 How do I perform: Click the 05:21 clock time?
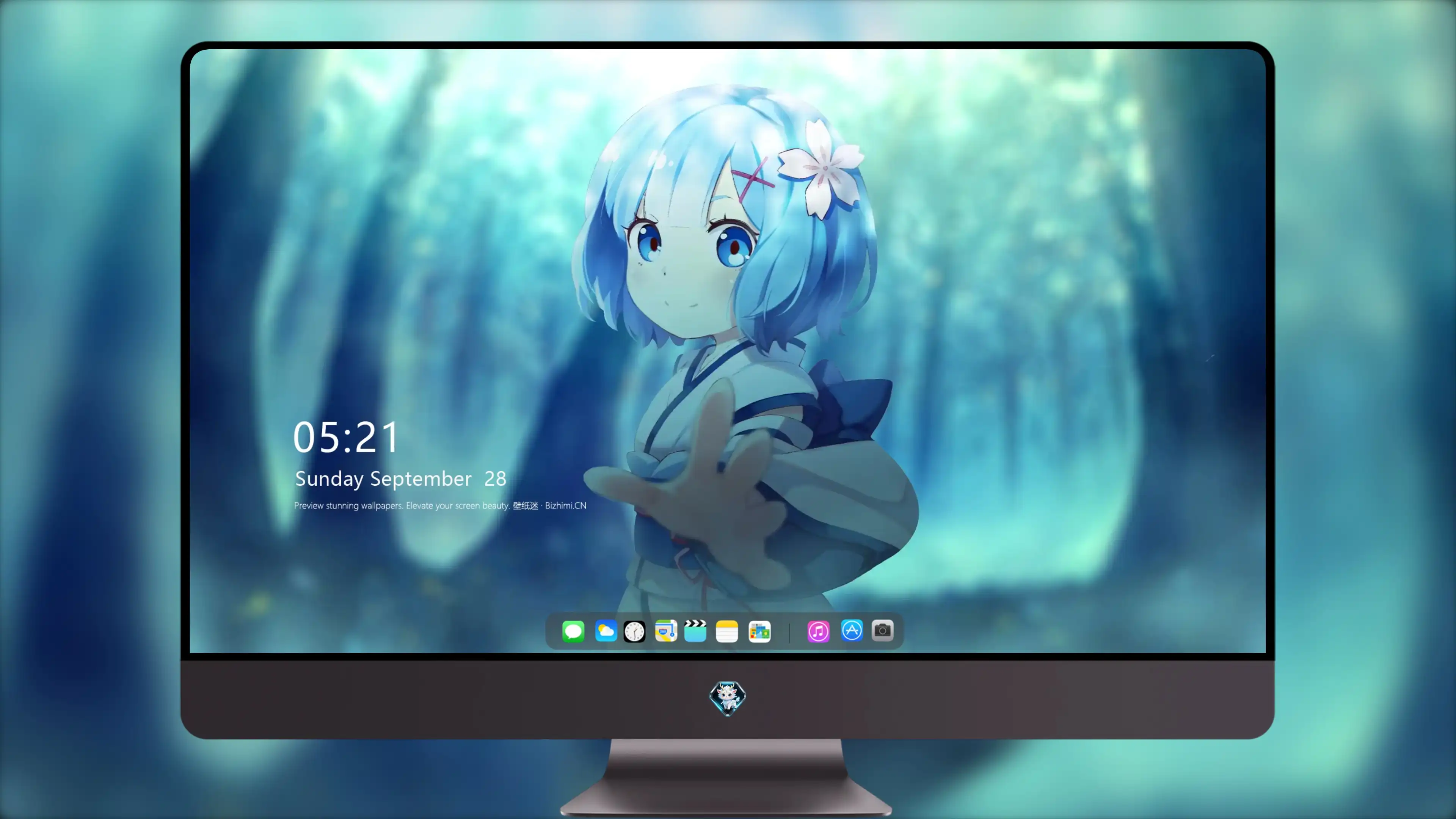(346, 438)
